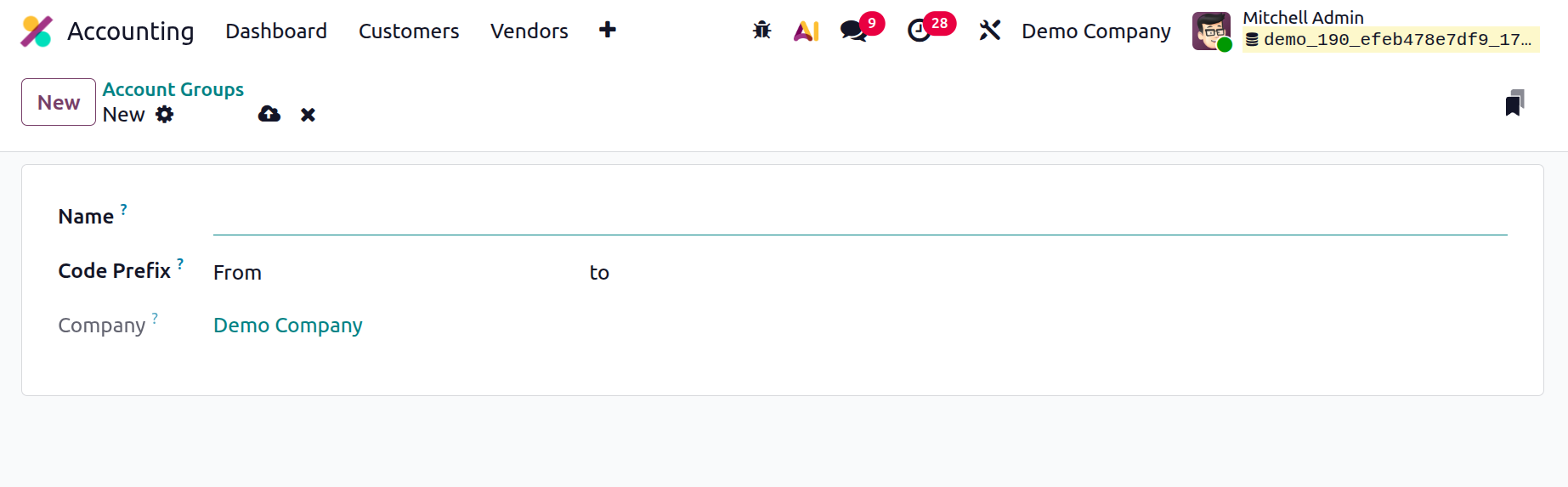Open the Customers menu
This screenshot has width=1568, height=487.
[x=409, y=31]
